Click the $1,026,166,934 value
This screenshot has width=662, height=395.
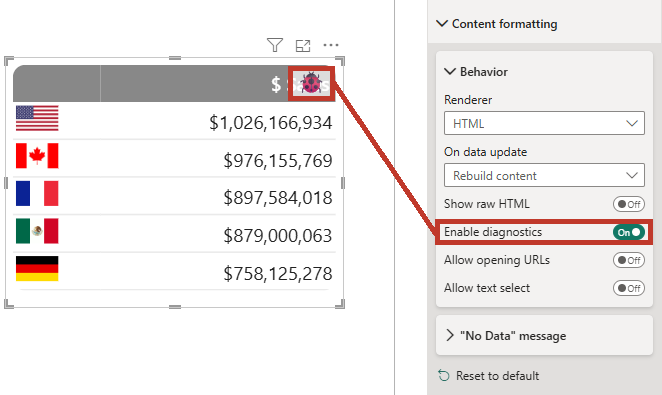pyautogui.click(x=271, y=123)
